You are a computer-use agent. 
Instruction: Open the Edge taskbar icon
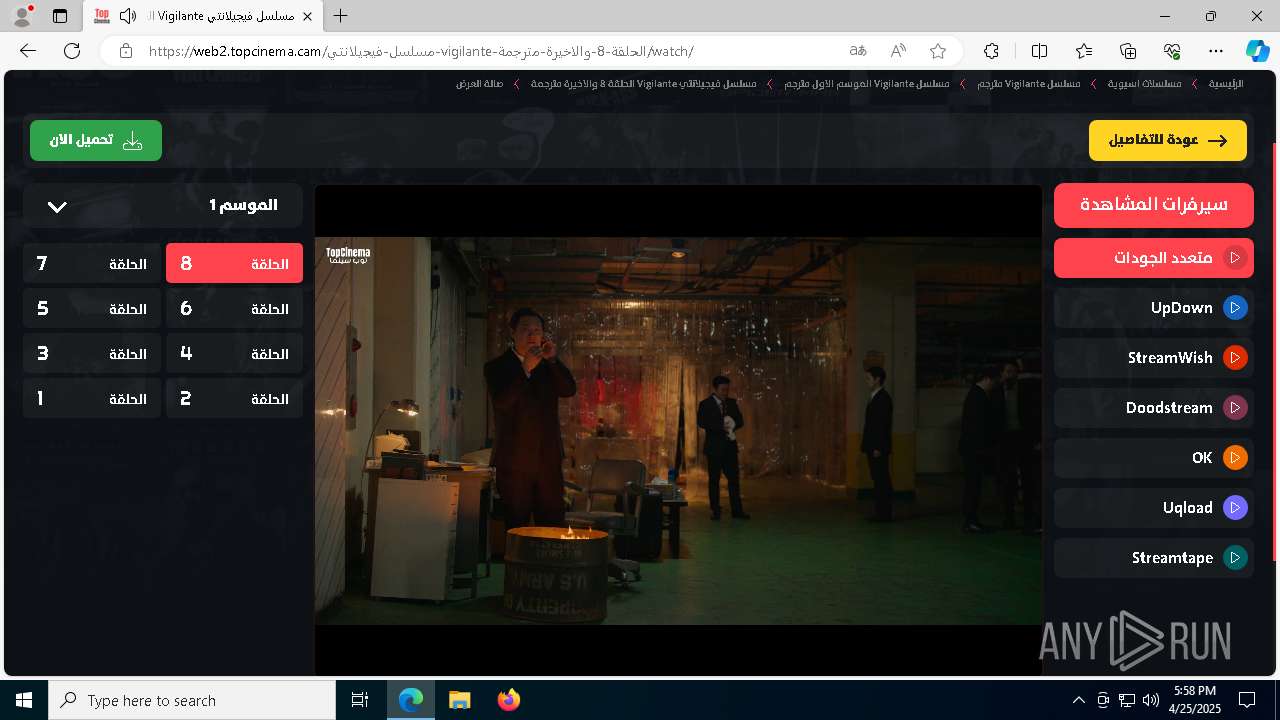(x=411, y=700)
